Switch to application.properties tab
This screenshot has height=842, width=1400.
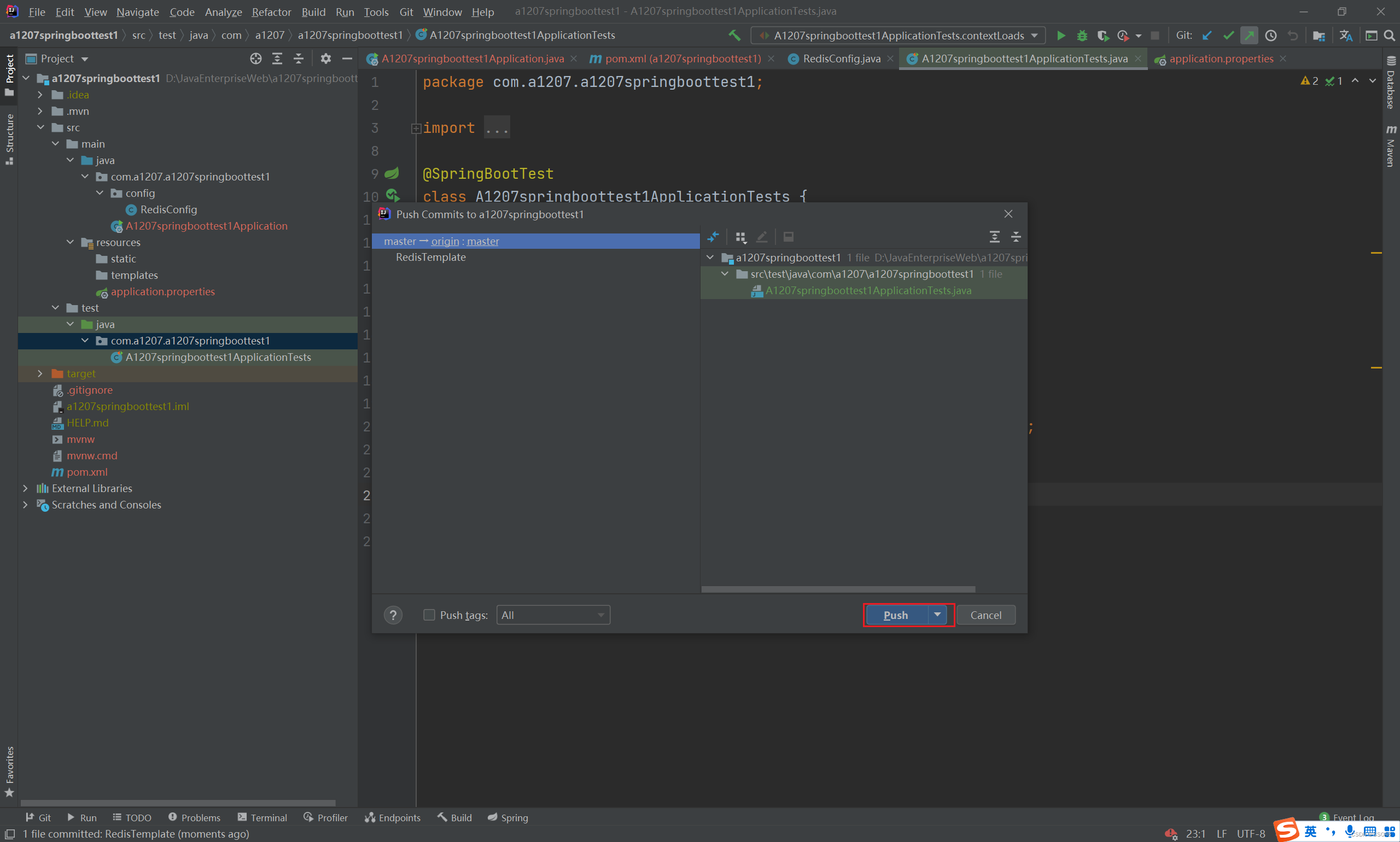(x=1221, y=59)
